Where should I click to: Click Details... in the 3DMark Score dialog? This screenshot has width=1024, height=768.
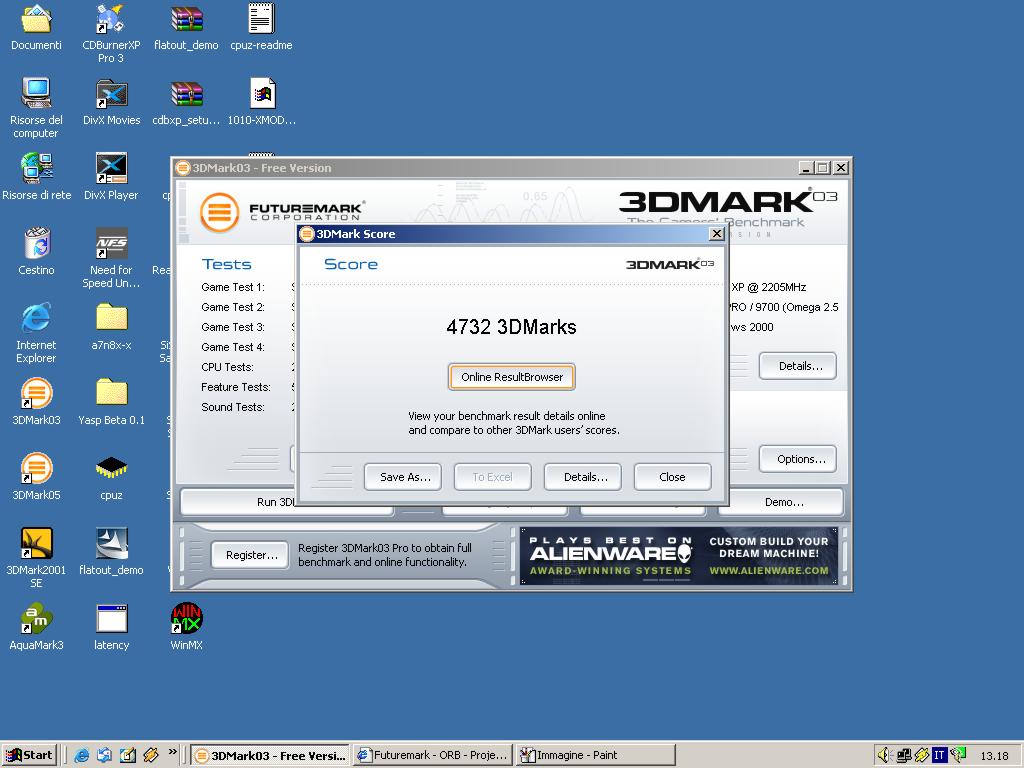click(x=583, y=477)
